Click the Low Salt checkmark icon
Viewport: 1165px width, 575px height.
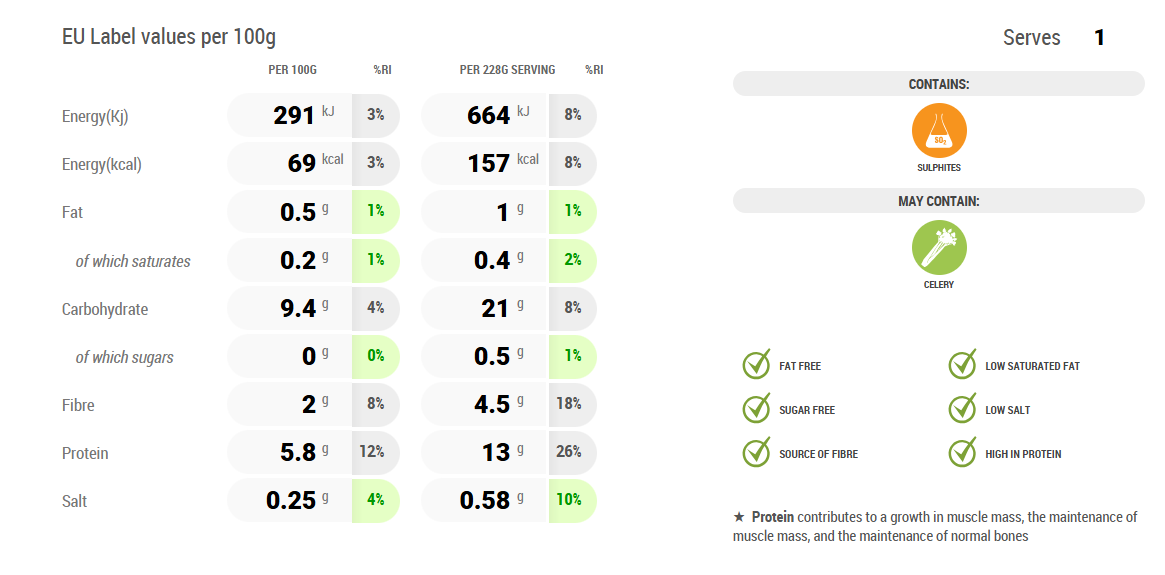pyautogui.click(x=962, y=409)
